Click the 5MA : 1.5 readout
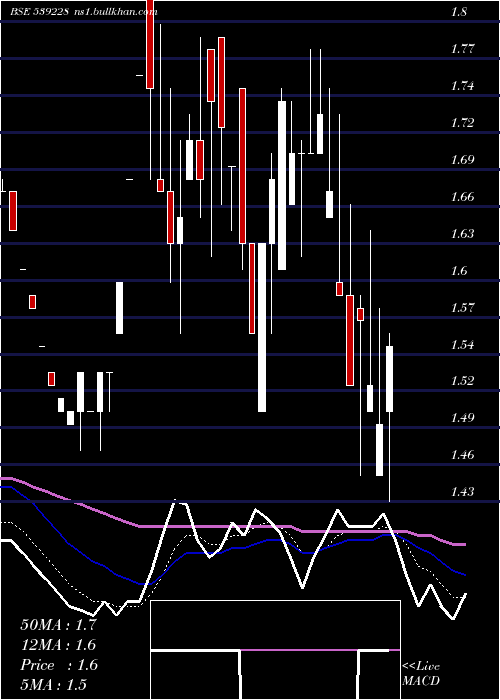The image size is (500, 700). tap(54, 684)
